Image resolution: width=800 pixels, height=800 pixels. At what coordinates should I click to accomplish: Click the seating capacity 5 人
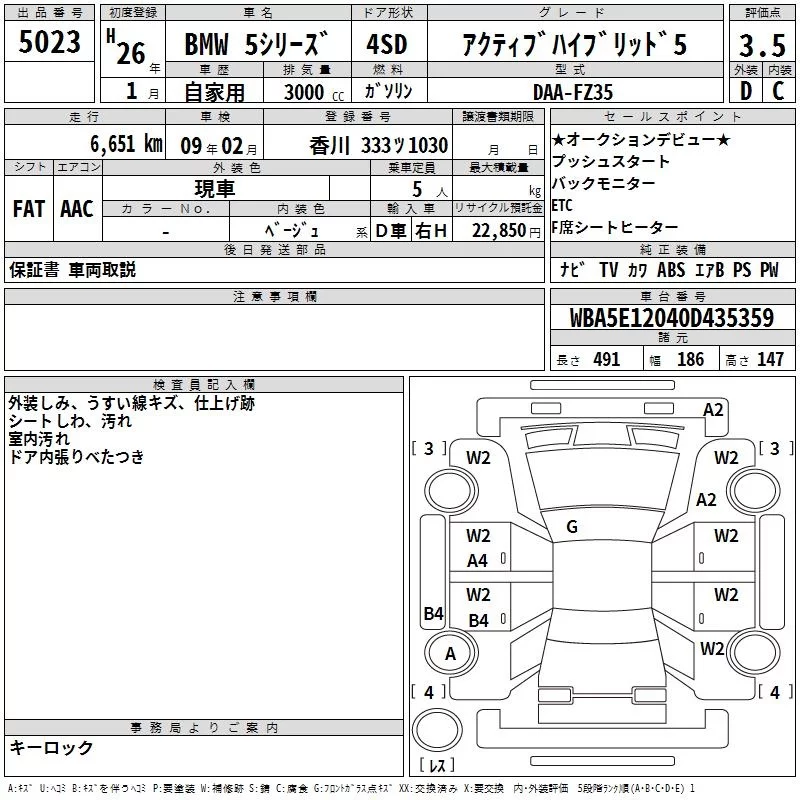tap(430, 190)
